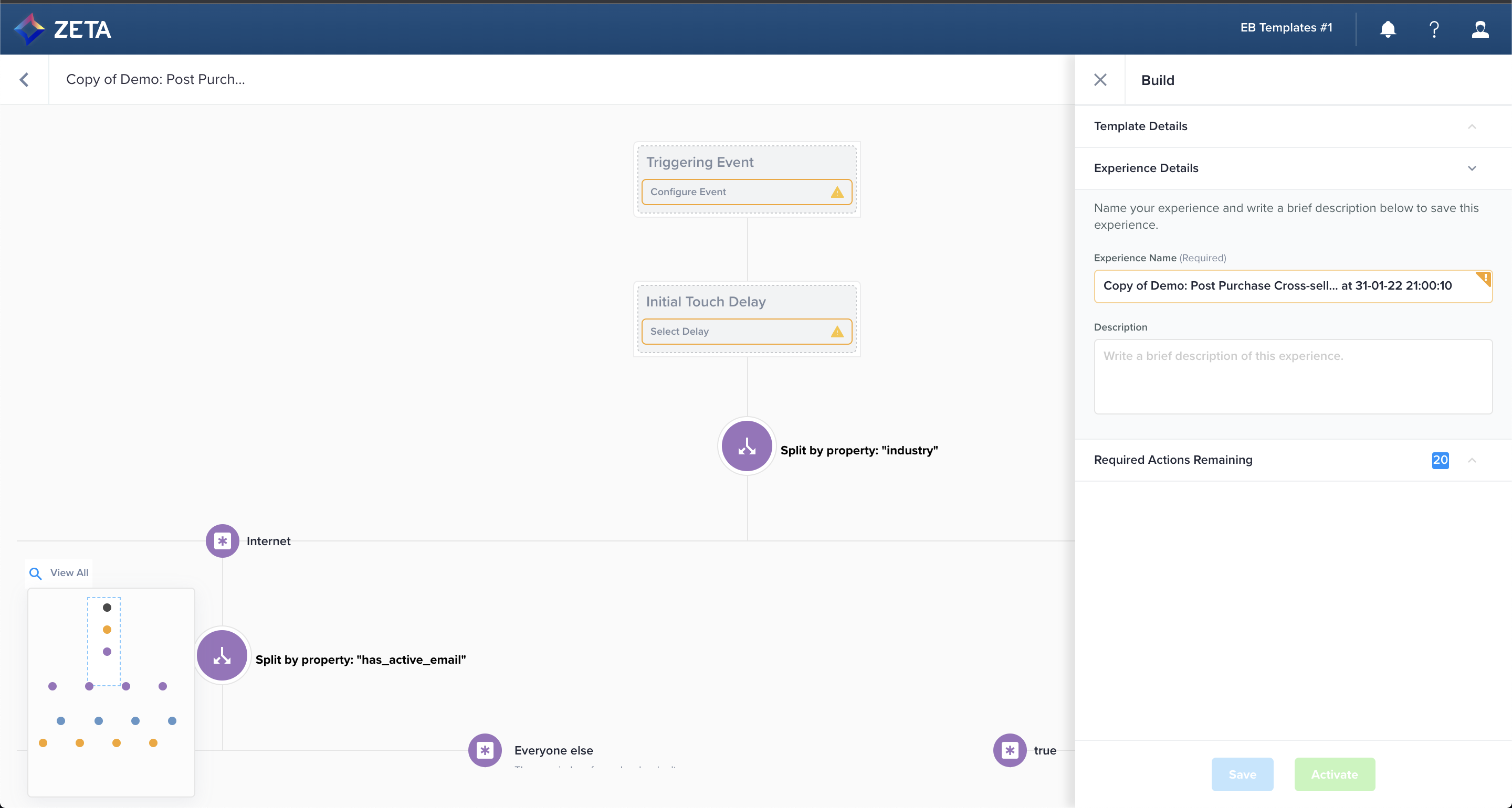1512x808 pixels.
Task: Open Select Delay in Initial Touch Delay
Action: click(x=746, y=332)
